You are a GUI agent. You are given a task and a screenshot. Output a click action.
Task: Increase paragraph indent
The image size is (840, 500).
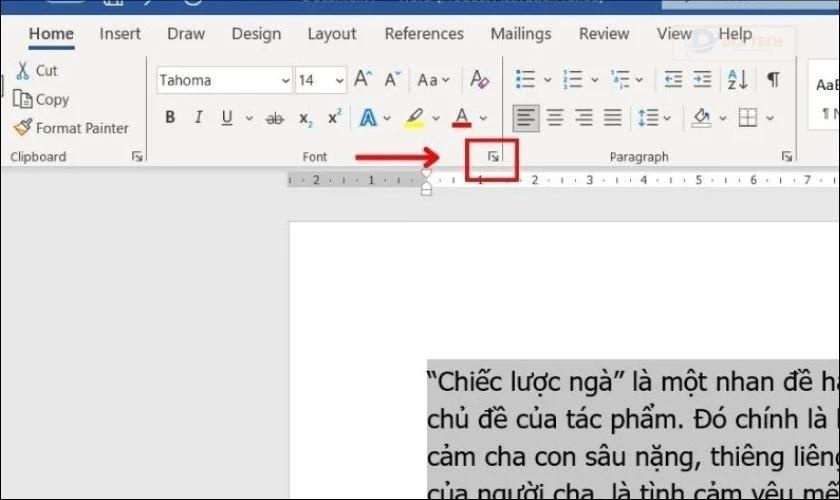click(x=702, y=79)
